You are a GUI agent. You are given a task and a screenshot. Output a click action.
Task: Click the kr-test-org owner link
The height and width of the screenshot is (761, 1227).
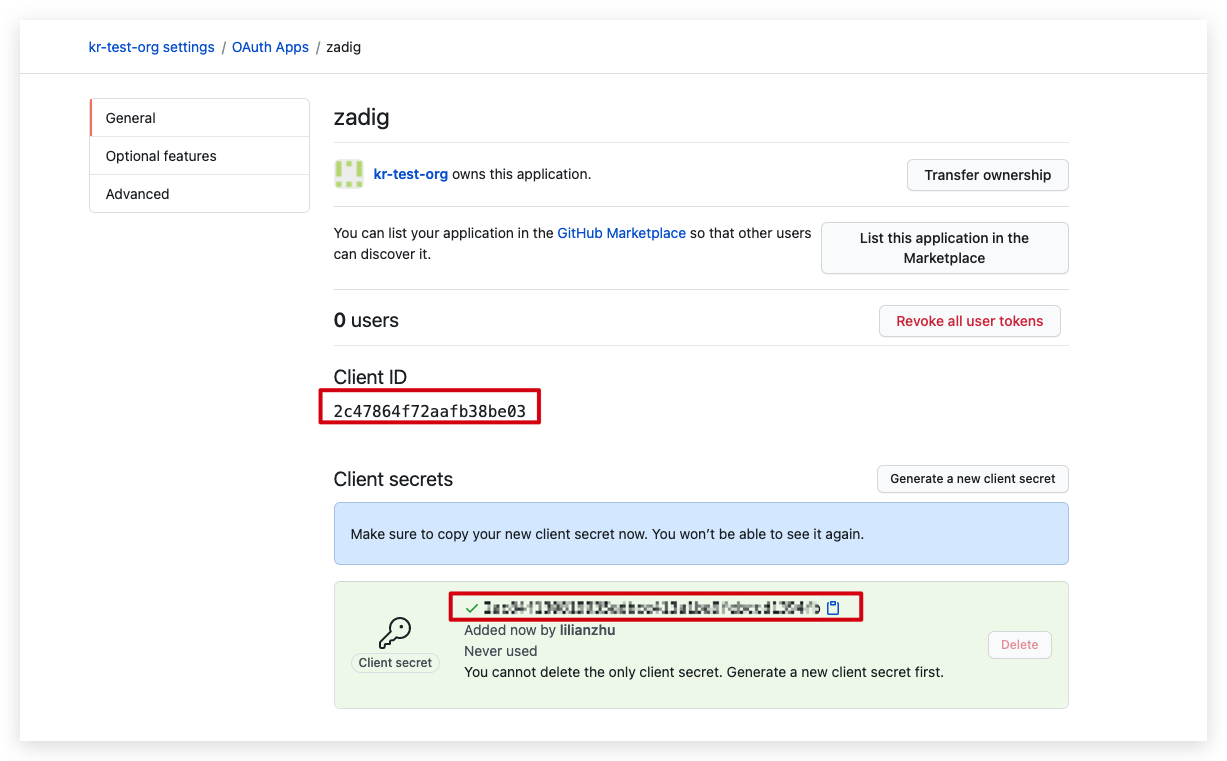point(410,174)
